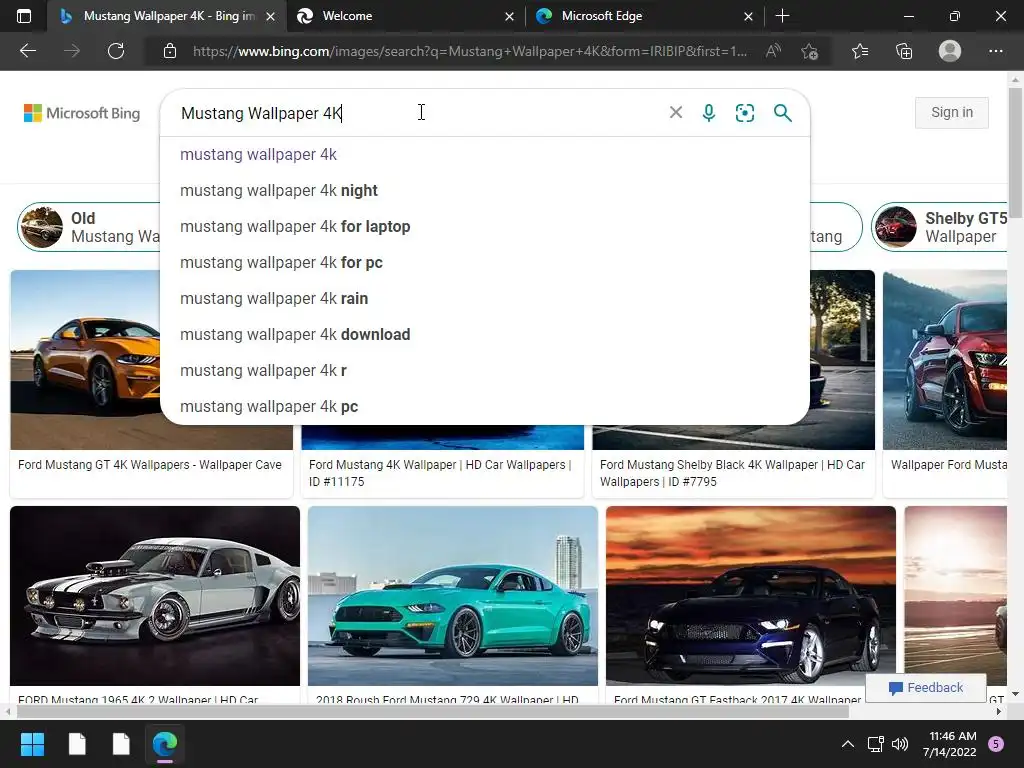
Task: Open the Collections icon
Action: click(x=904, y=51)
